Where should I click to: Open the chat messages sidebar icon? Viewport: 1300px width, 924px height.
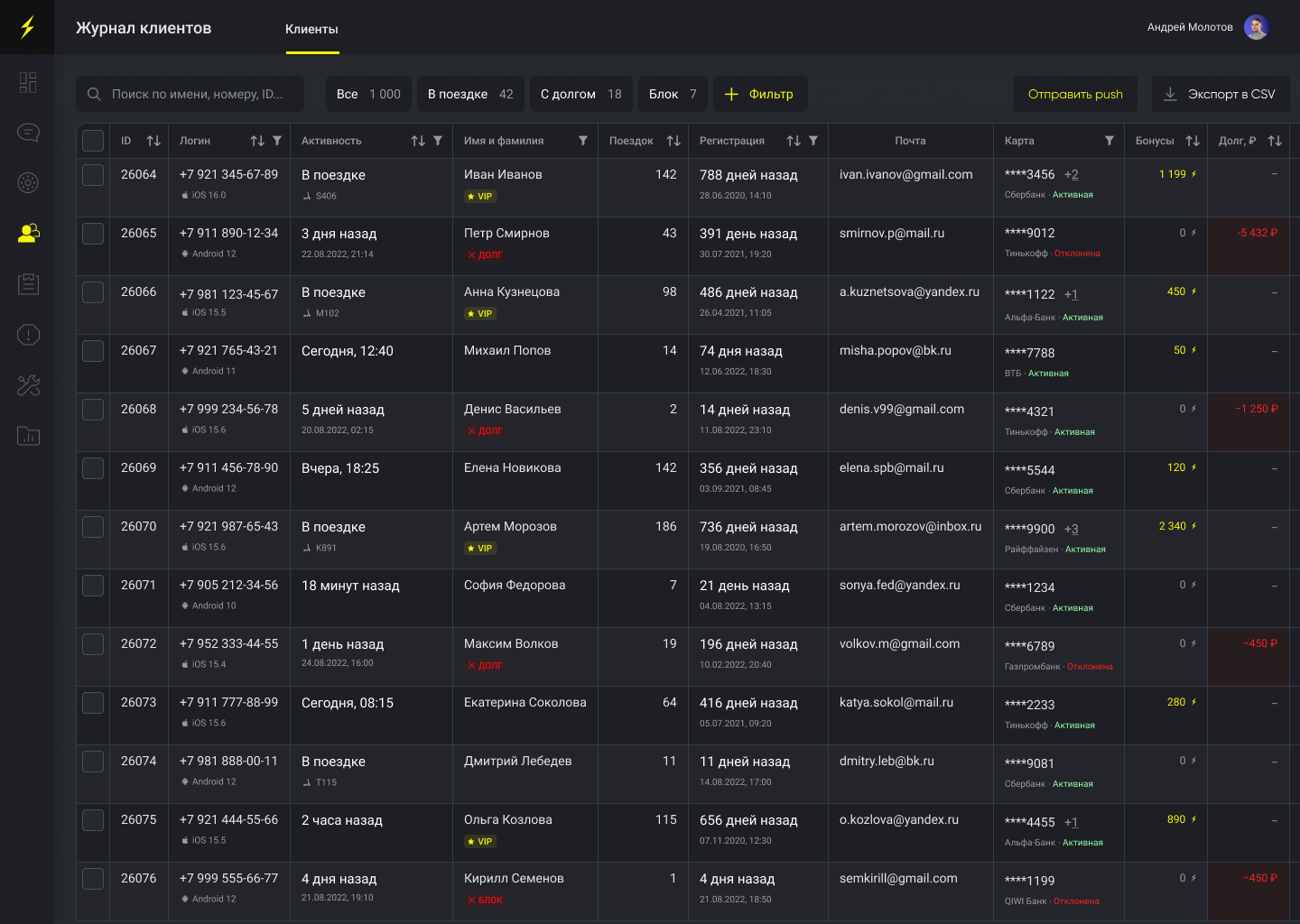pos(28,133)
